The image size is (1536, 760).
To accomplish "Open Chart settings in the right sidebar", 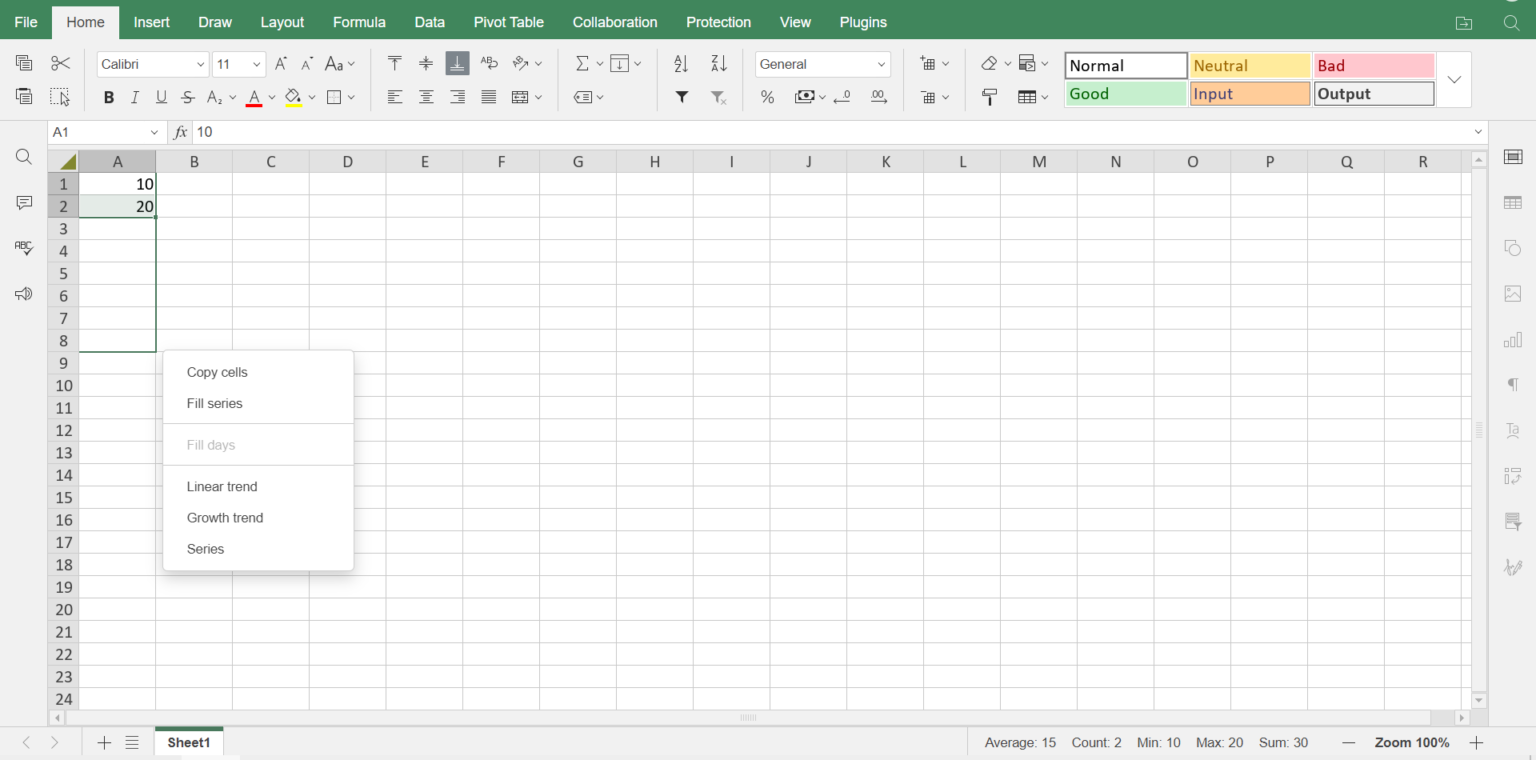I will (x=1512, y=339).
